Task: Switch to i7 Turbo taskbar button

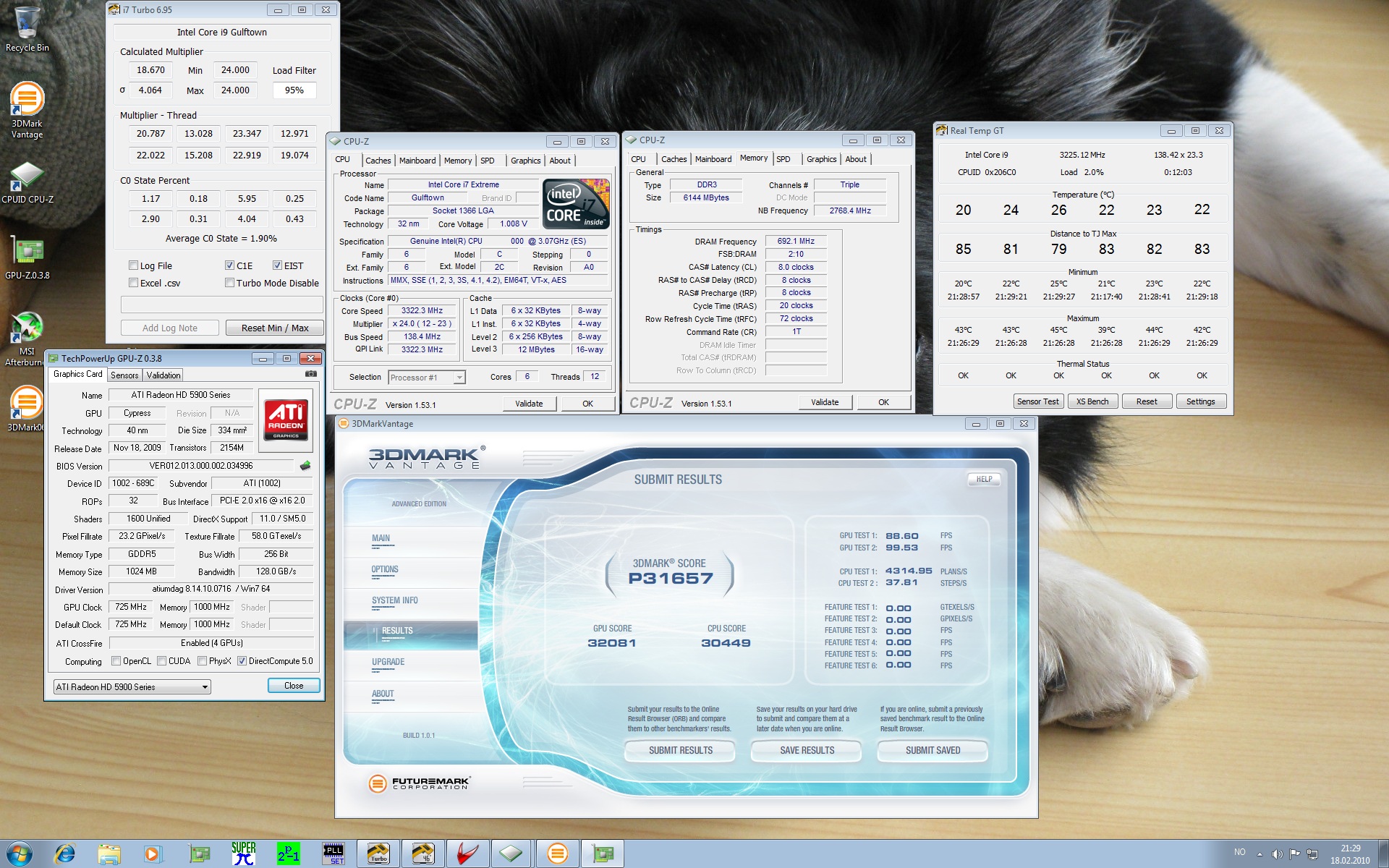Action: [378, 854]
